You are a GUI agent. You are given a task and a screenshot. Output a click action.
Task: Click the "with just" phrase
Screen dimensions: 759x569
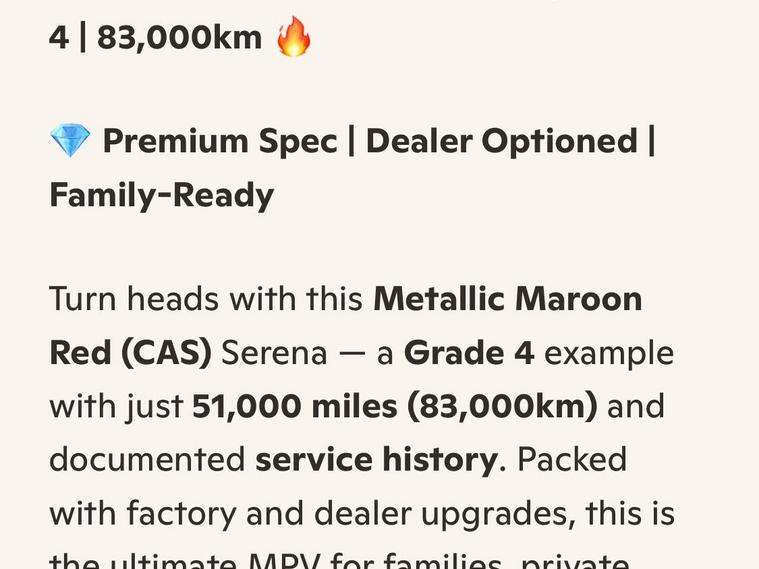(116, 407)
